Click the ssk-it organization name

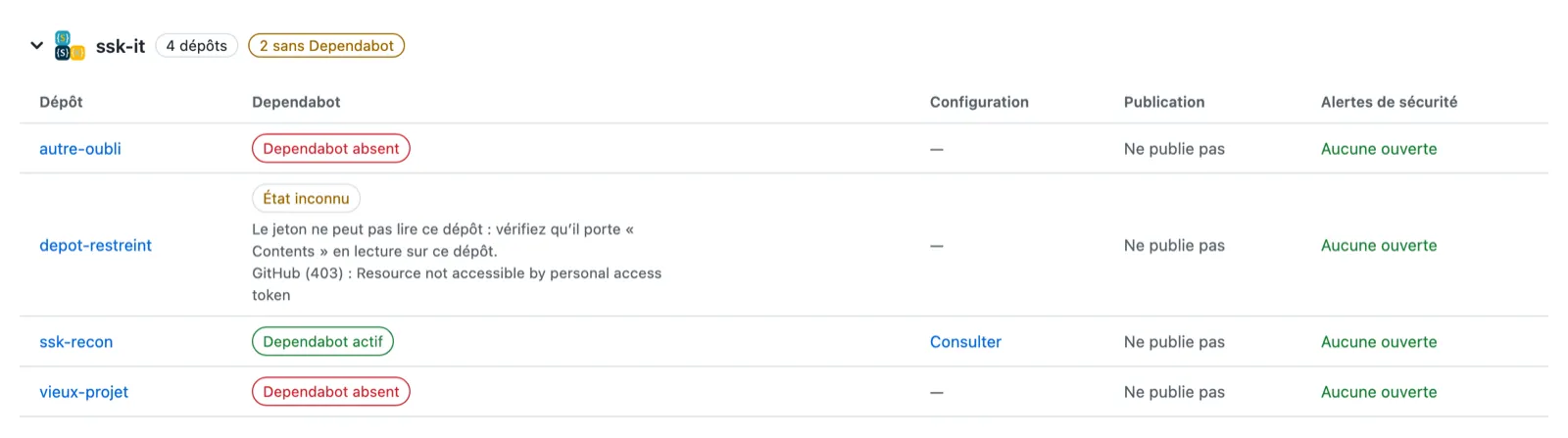point(121,46)
